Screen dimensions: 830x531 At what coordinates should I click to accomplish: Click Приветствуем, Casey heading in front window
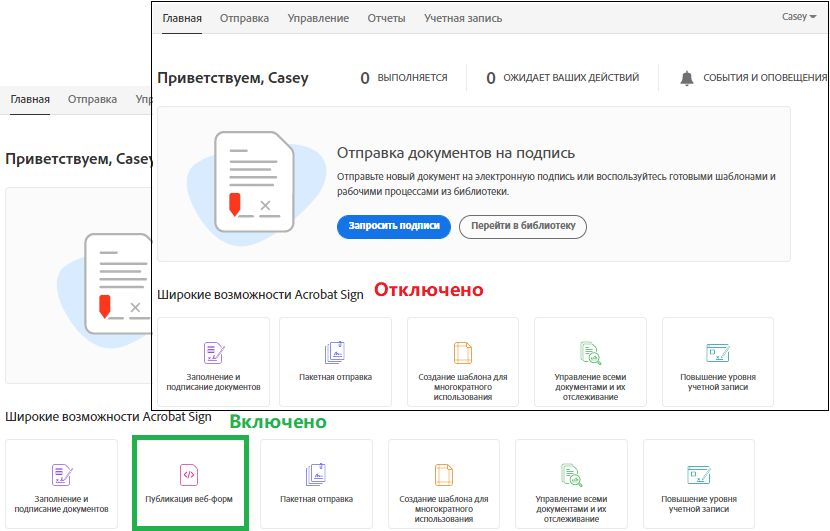(x=233, y=78)
